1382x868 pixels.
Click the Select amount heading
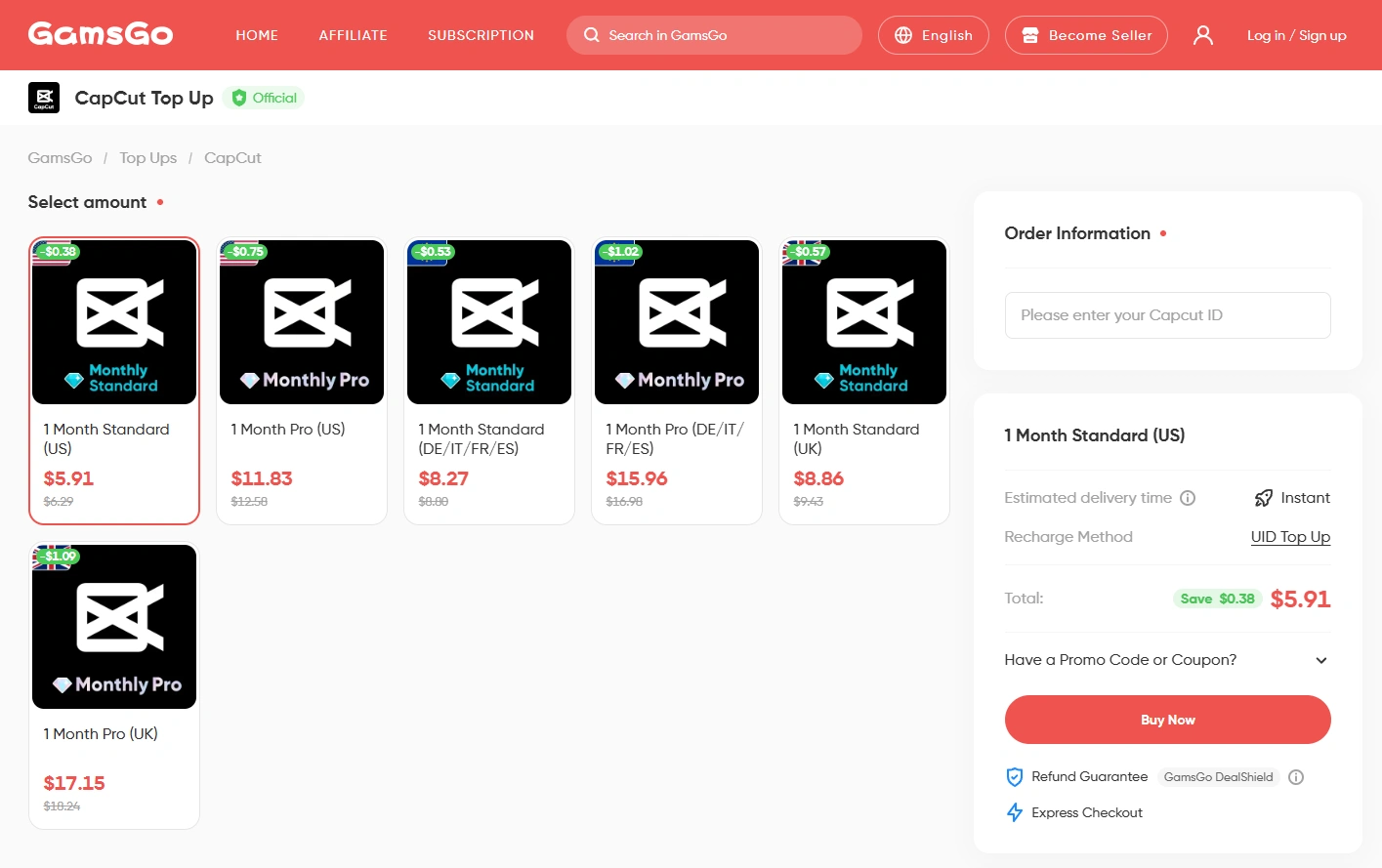[87, 202]
